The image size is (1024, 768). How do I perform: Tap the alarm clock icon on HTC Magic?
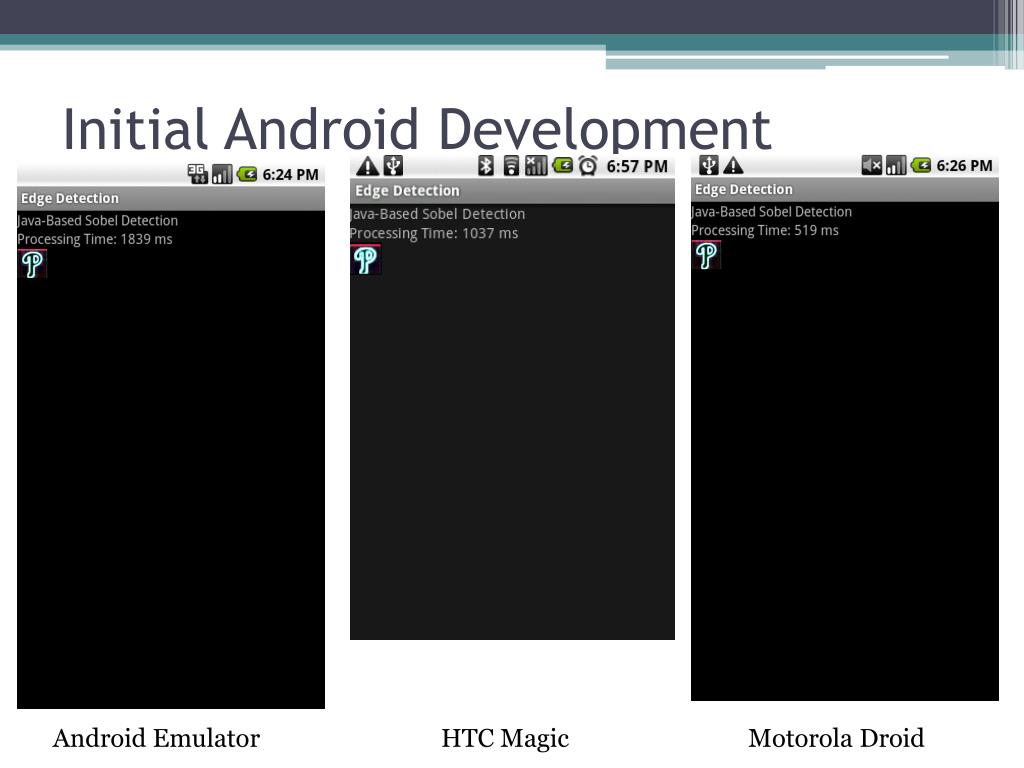(588, 166)
